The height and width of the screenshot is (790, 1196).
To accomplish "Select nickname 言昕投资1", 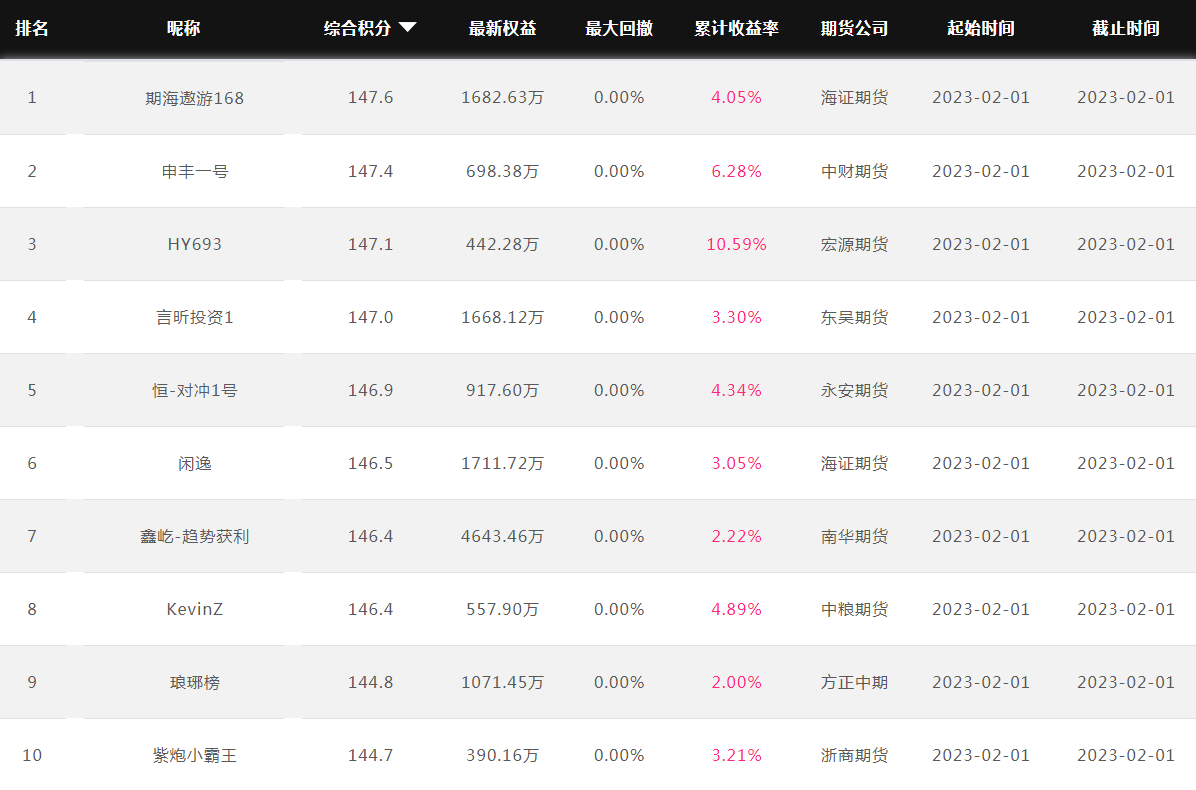I will 195,317.
